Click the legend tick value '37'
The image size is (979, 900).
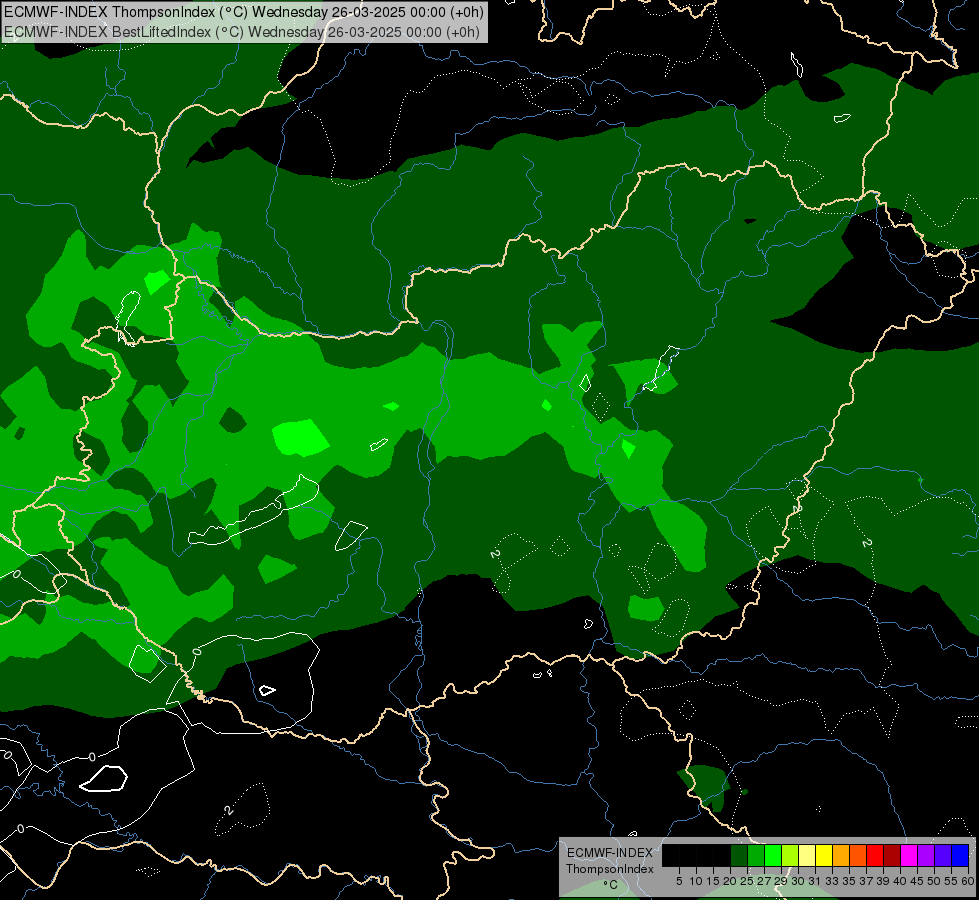[x=867, y=881]
